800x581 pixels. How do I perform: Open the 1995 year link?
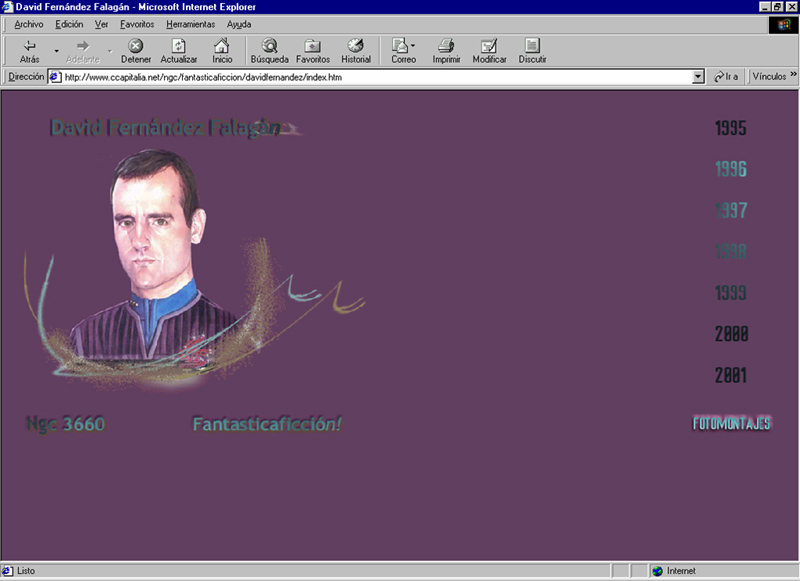[x=731, y=128]
